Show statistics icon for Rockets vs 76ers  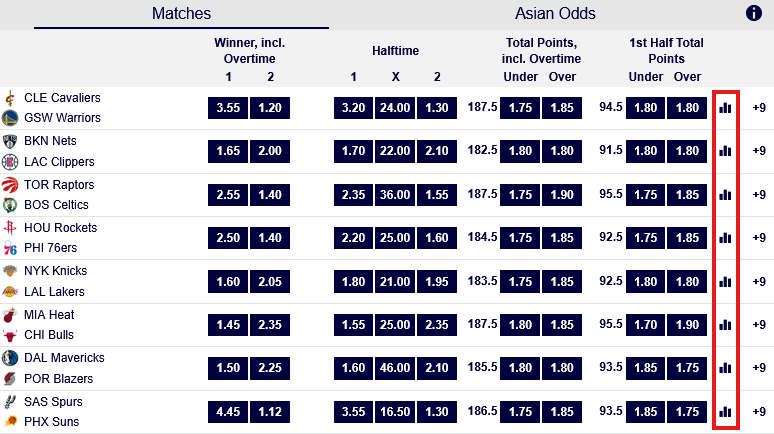click(726, 238)
